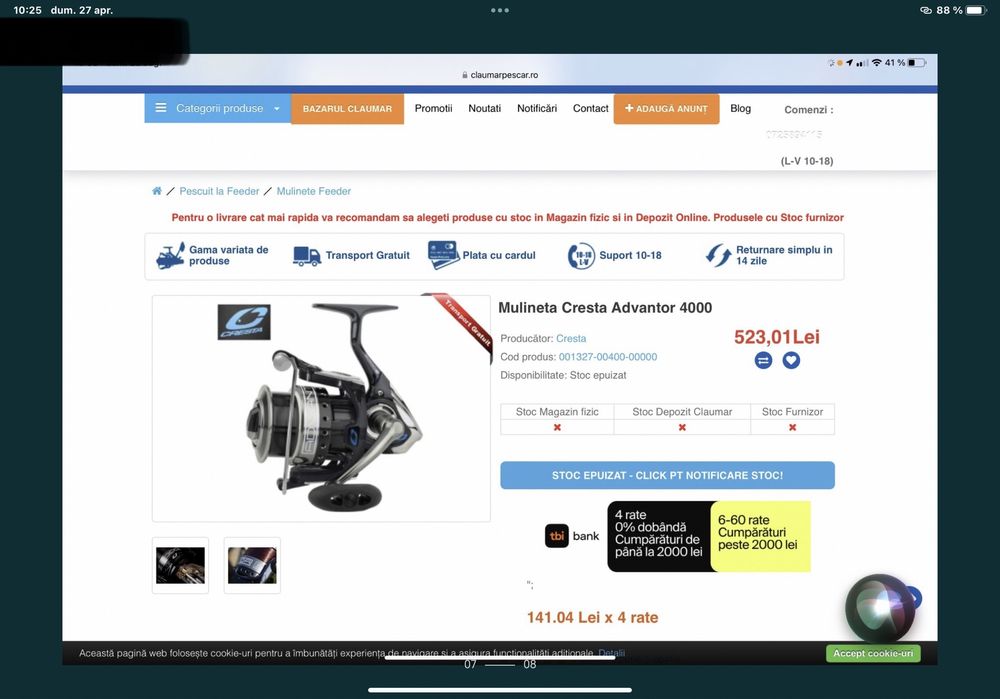Select the second reel thumbnail
This screenshot has height=699, width=1000.
252,565
